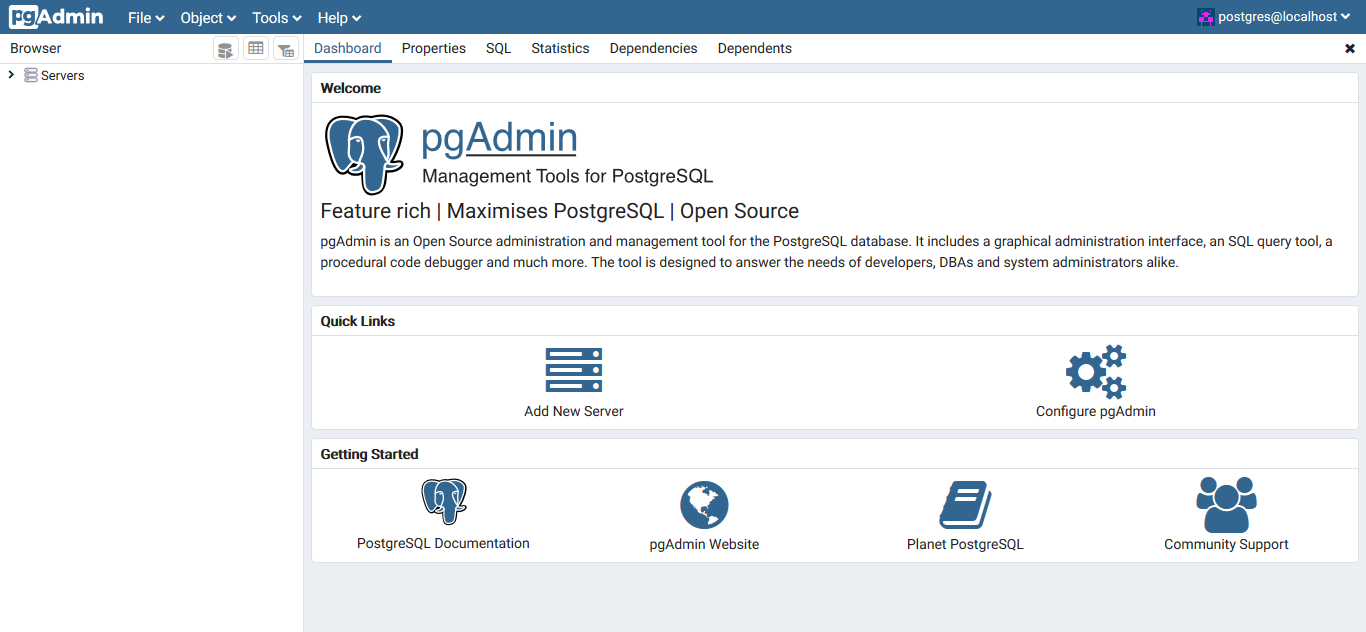
Task: Click the pgAdmin logo in the Welcome panel
Action: (x=364, y=154)
